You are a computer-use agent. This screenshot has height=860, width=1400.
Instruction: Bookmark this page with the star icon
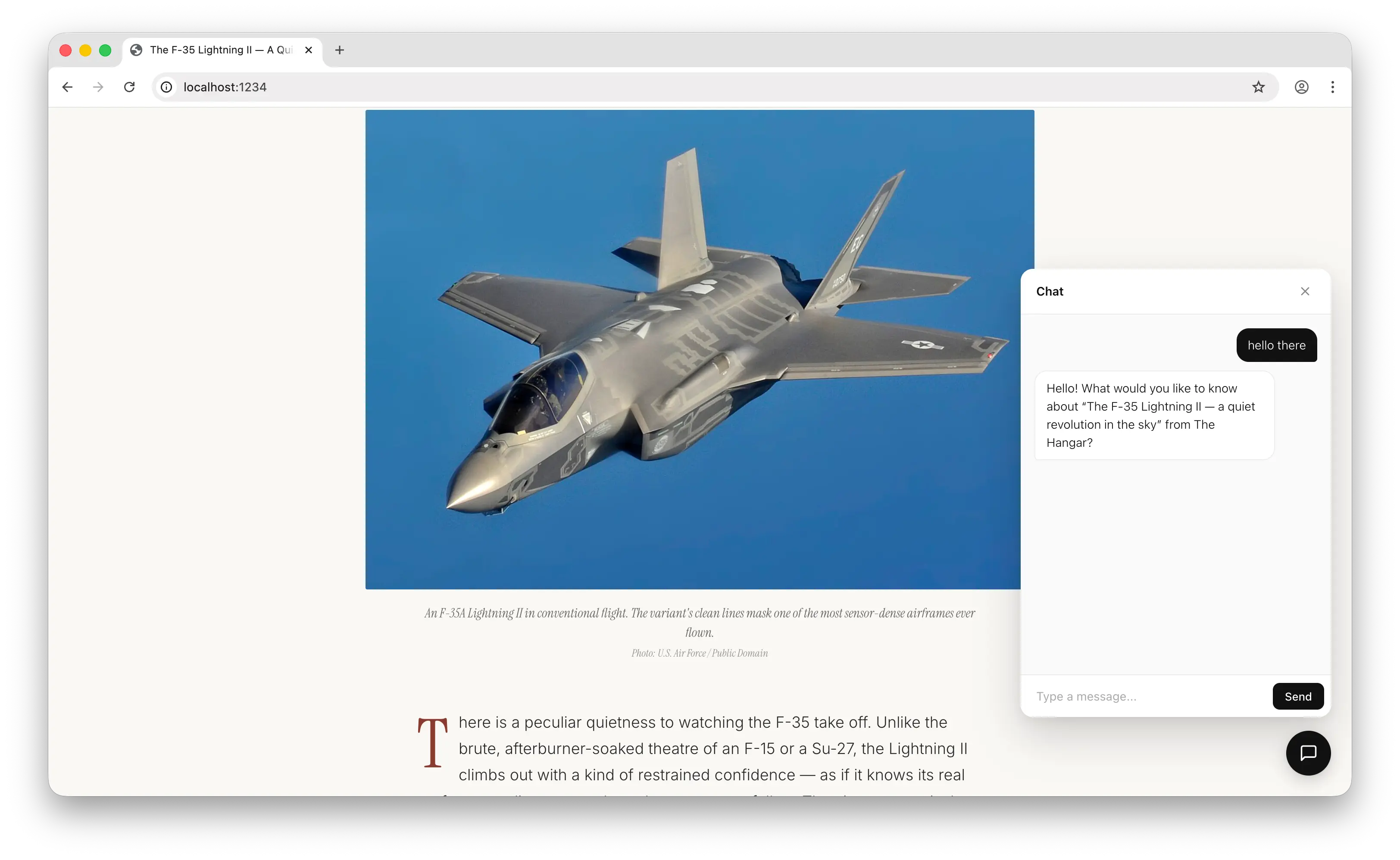tap(1258, 87)
